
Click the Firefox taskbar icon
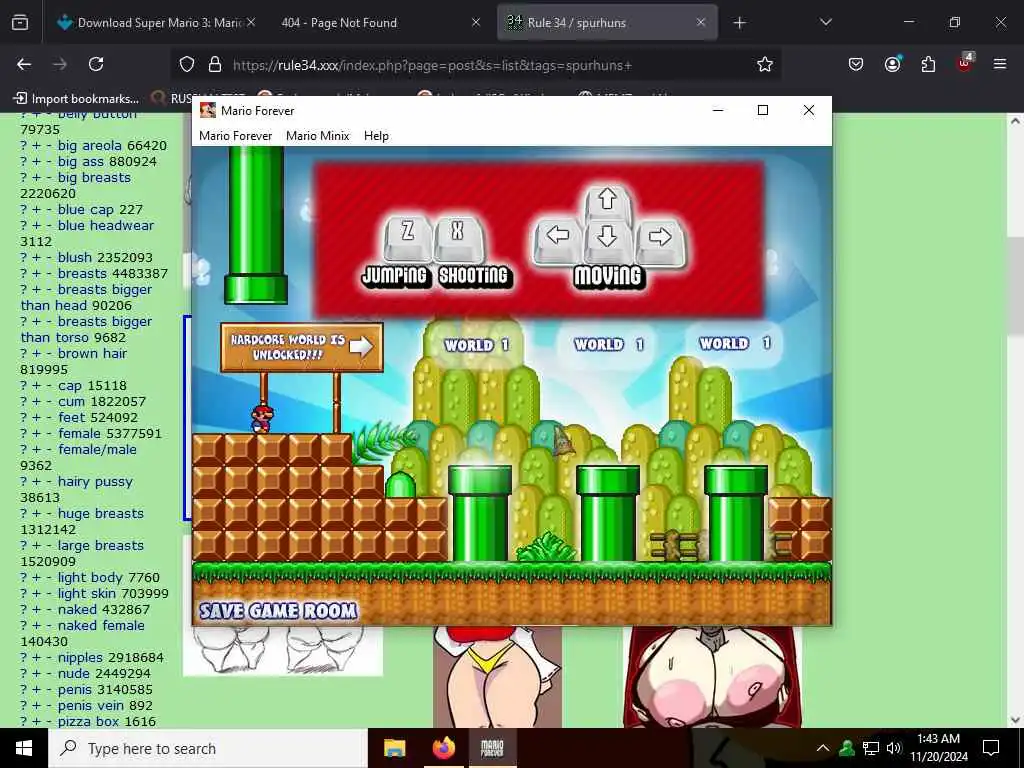(443, 748)
